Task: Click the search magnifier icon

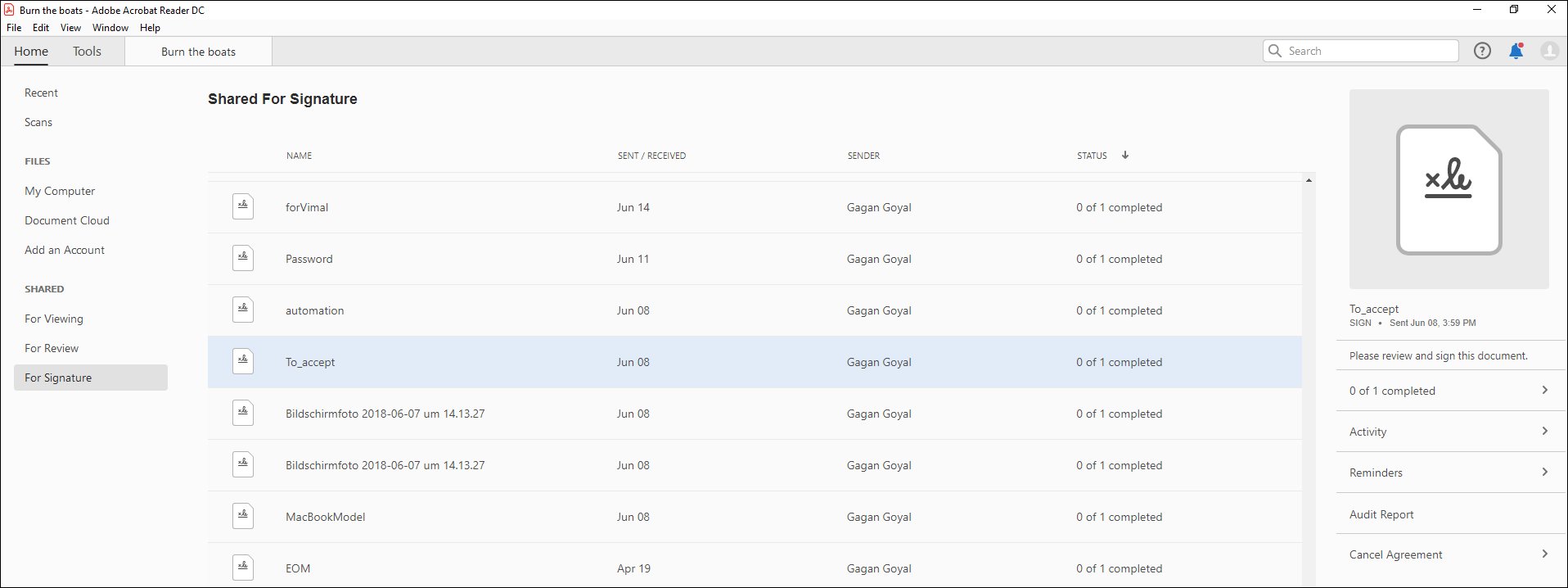Action: click(1275, 51)
